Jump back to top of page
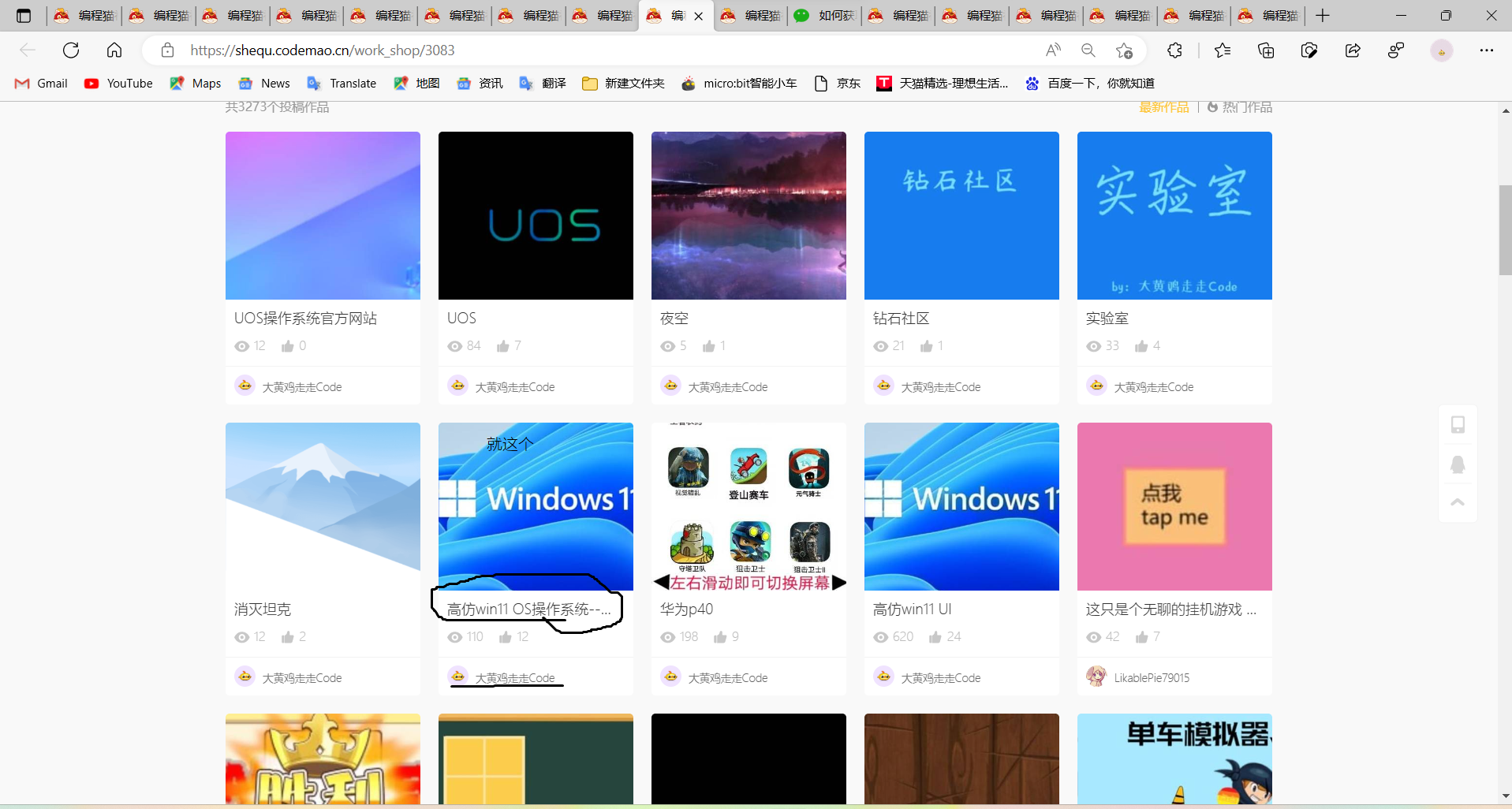Viewport: 1512px width, 809px height. (x=1458, y=502)
